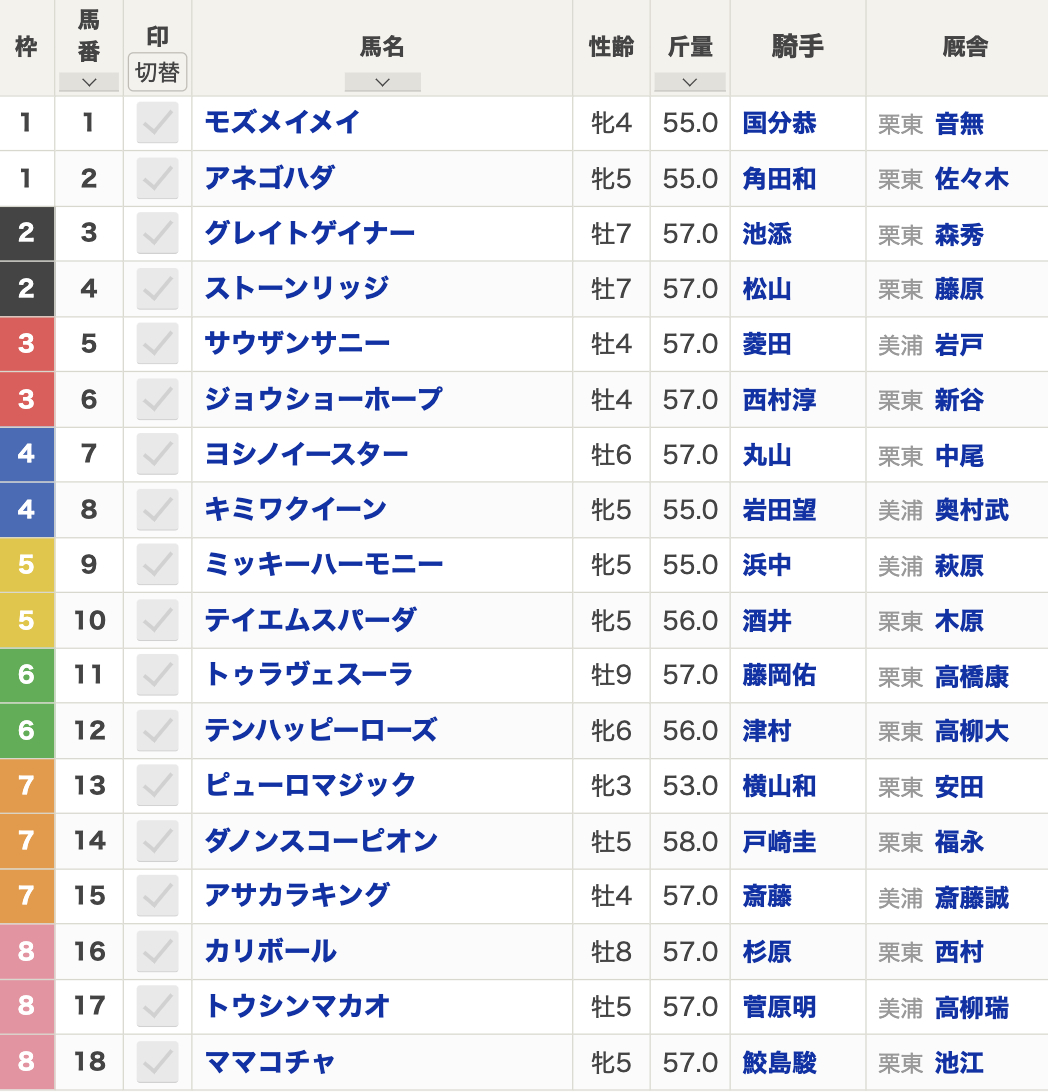1048x1092 pixels.
Task: Open jockey page for 角田和
Action: [x=779, y=179]
